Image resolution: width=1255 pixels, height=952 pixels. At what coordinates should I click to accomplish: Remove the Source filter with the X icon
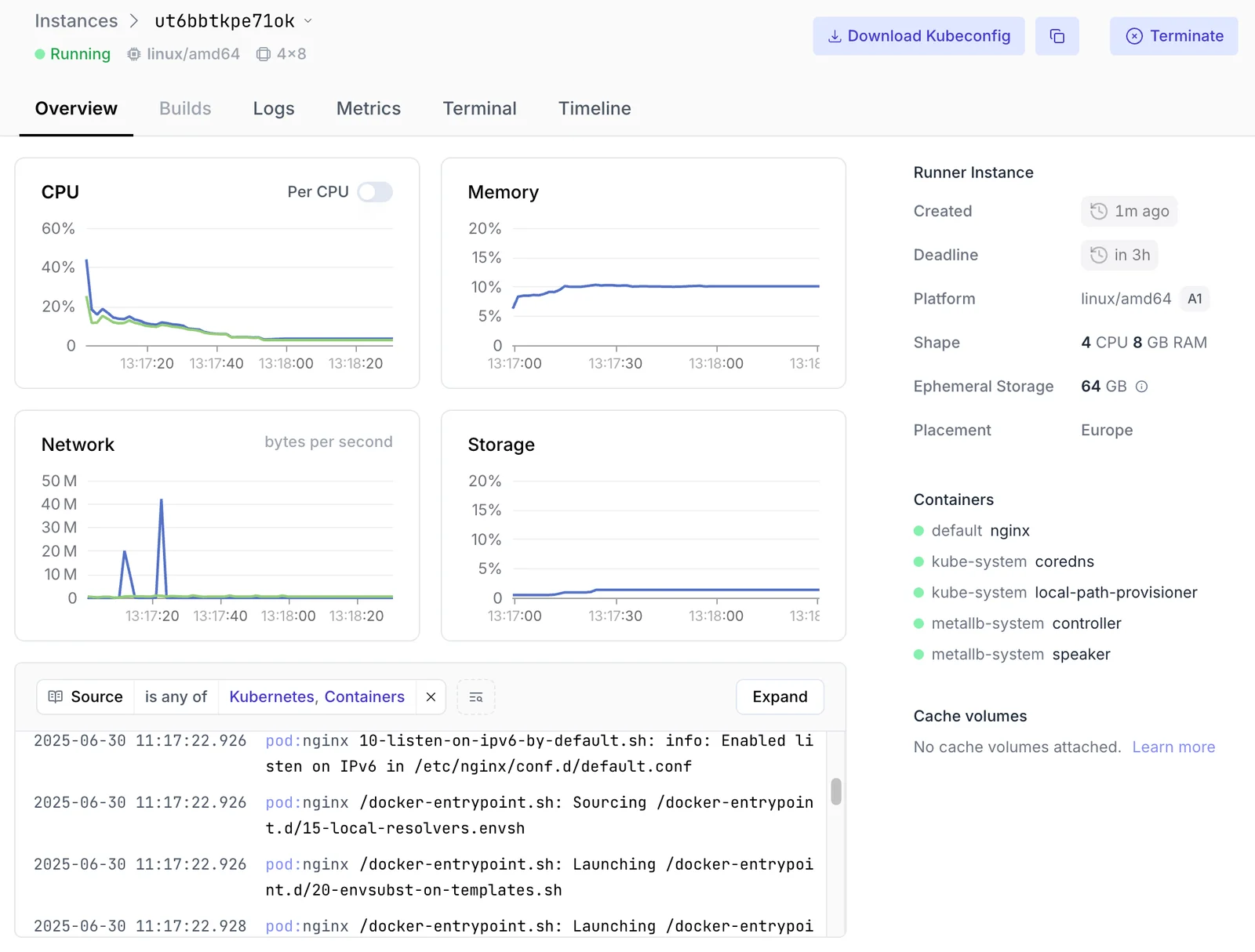431,697
